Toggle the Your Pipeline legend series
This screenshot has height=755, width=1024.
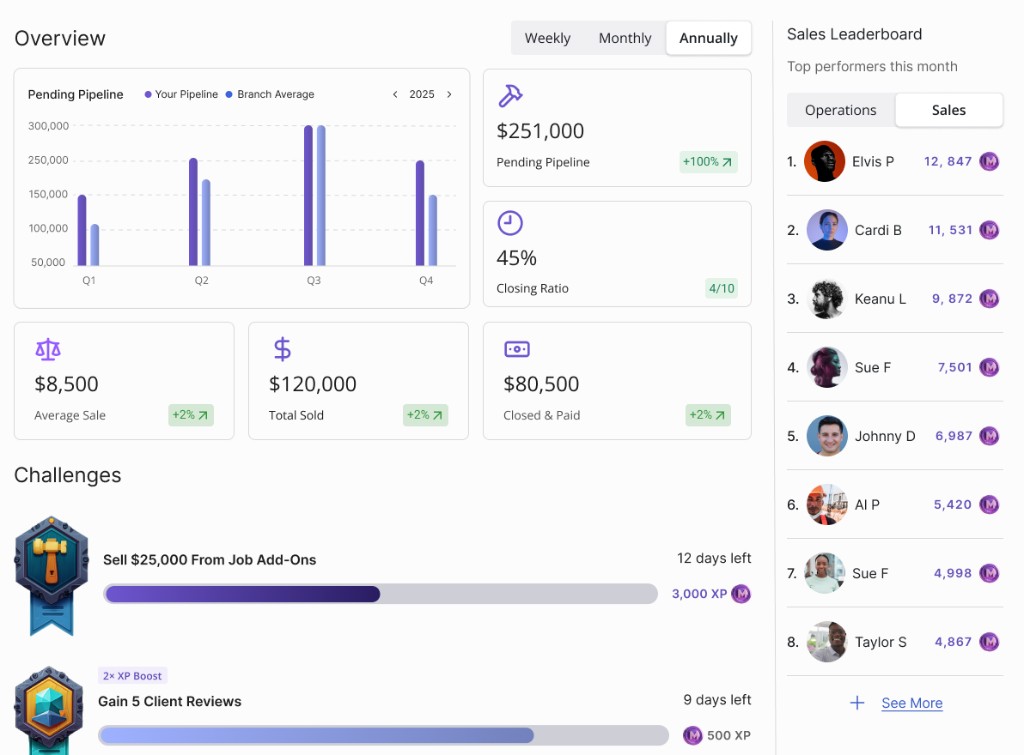click(181, 94)
